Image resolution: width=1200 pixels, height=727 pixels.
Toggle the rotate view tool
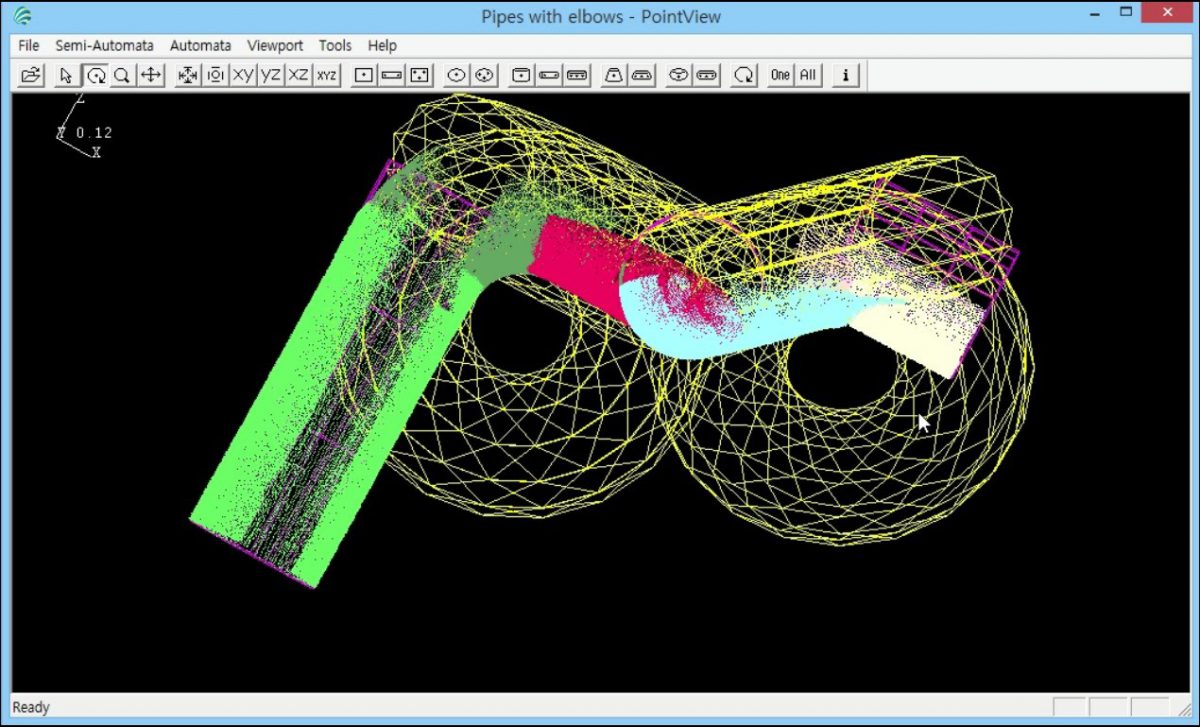click(x=95, y=75)
